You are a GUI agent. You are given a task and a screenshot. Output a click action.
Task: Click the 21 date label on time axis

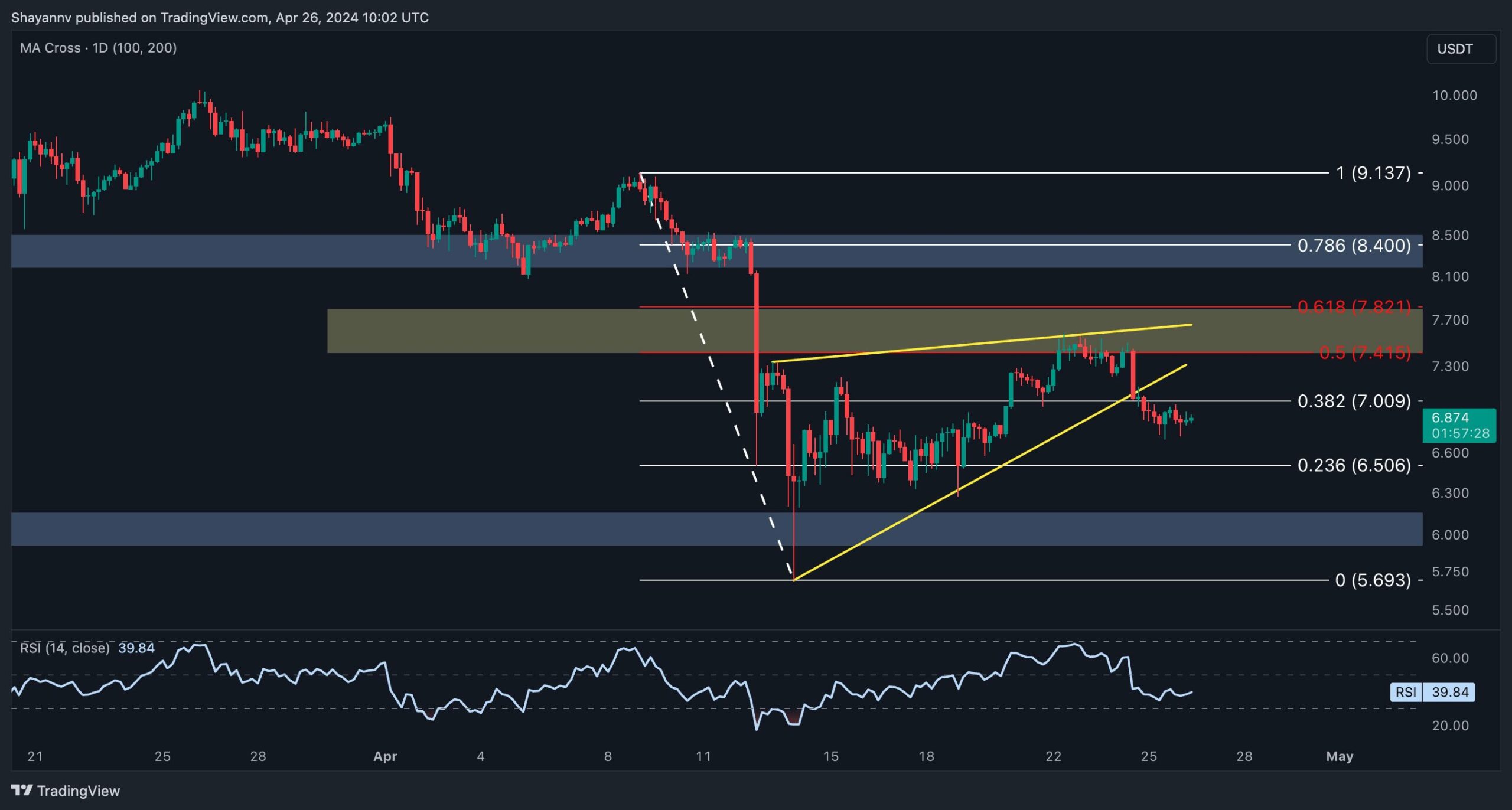click(35, 756)
